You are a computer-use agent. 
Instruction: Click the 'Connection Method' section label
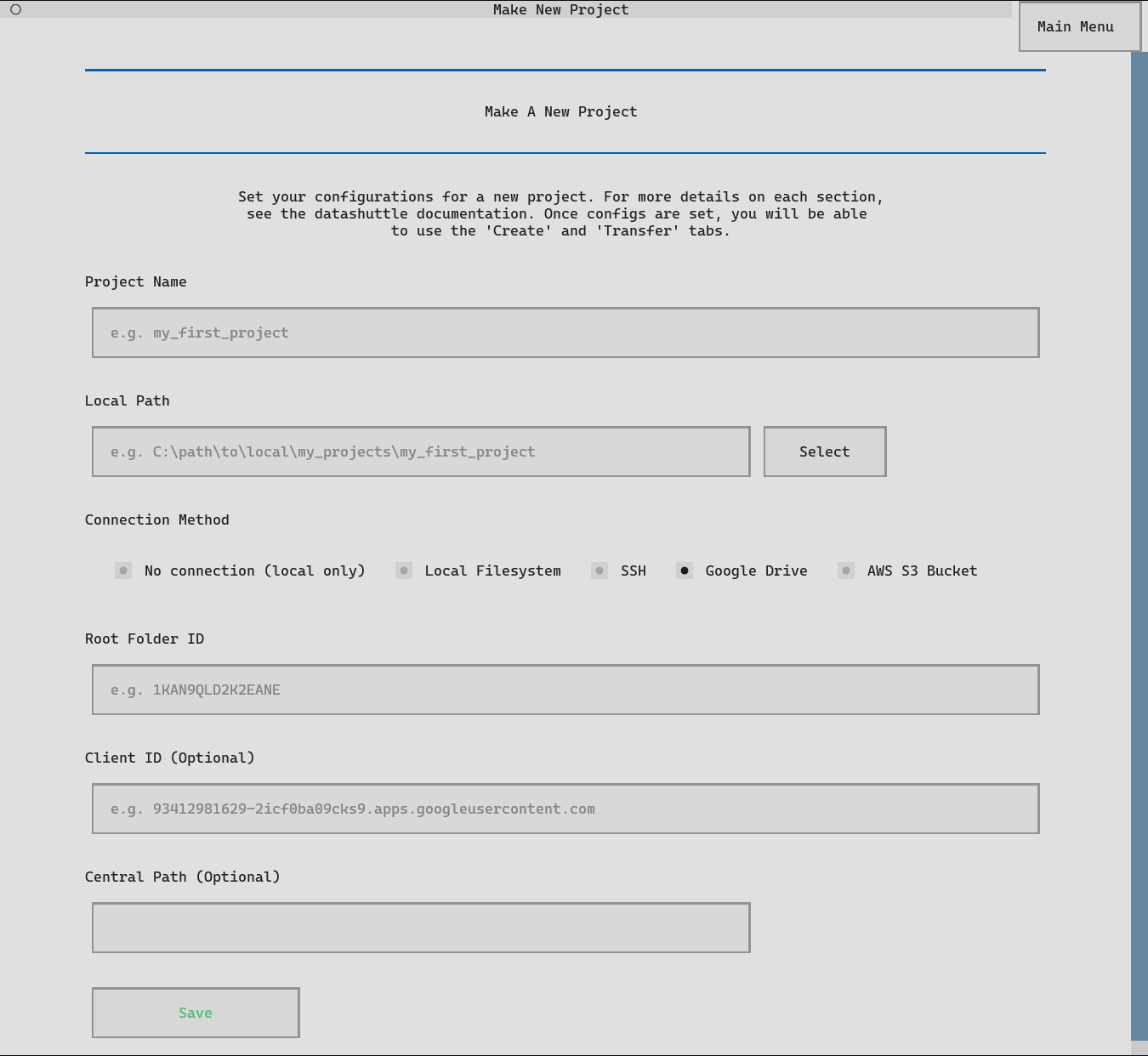[157, 519]
